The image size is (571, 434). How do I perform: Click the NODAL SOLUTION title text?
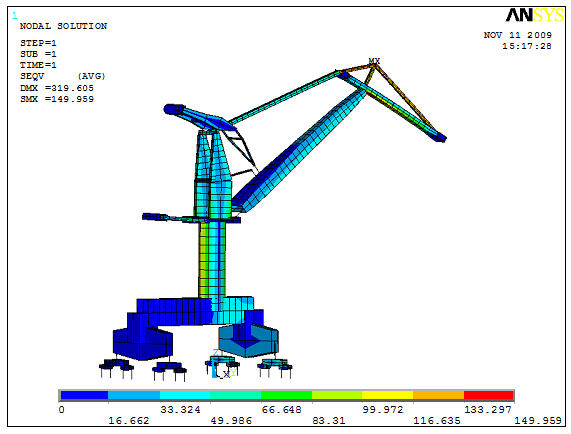coord(63,26)
